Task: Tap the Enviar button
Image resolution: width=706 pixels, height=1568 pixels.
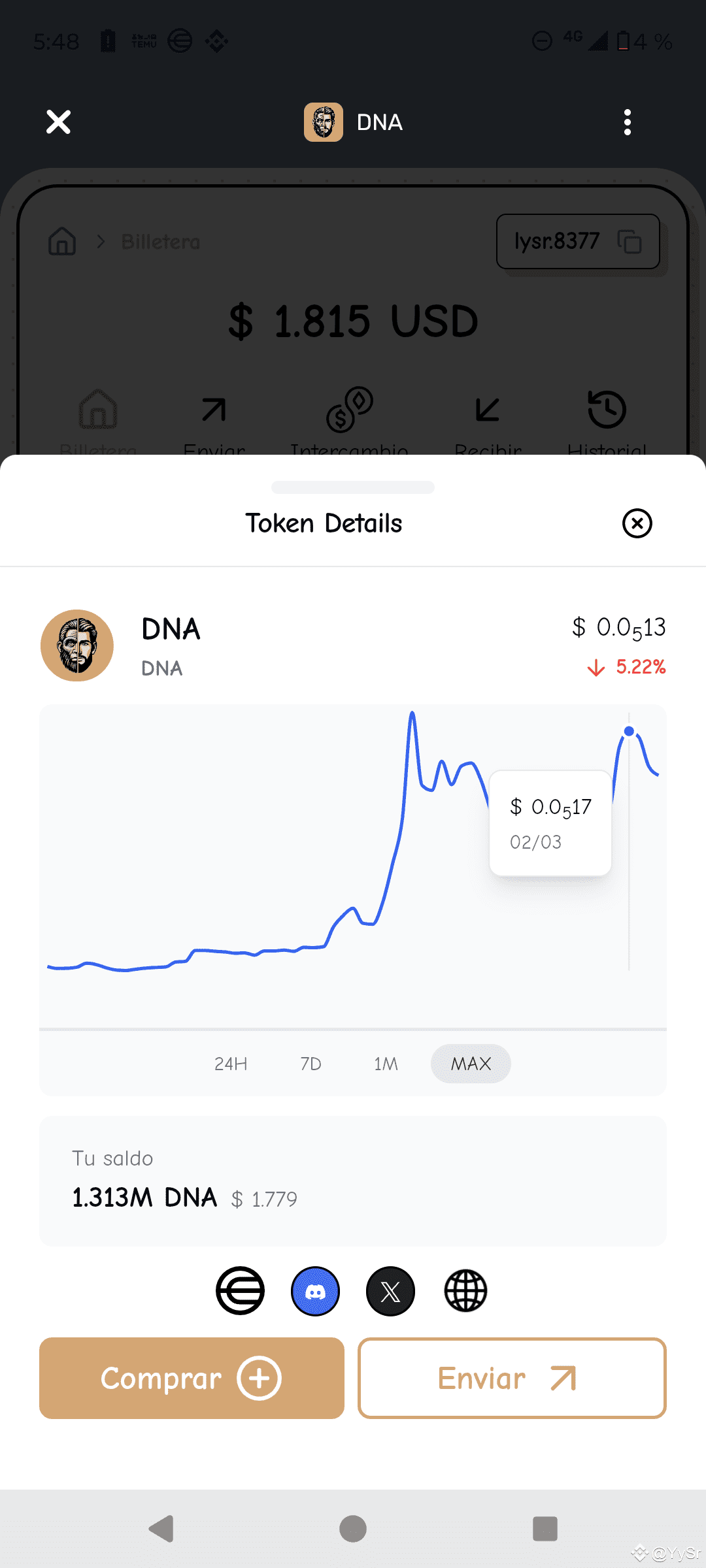Action: coord(512,1378)
